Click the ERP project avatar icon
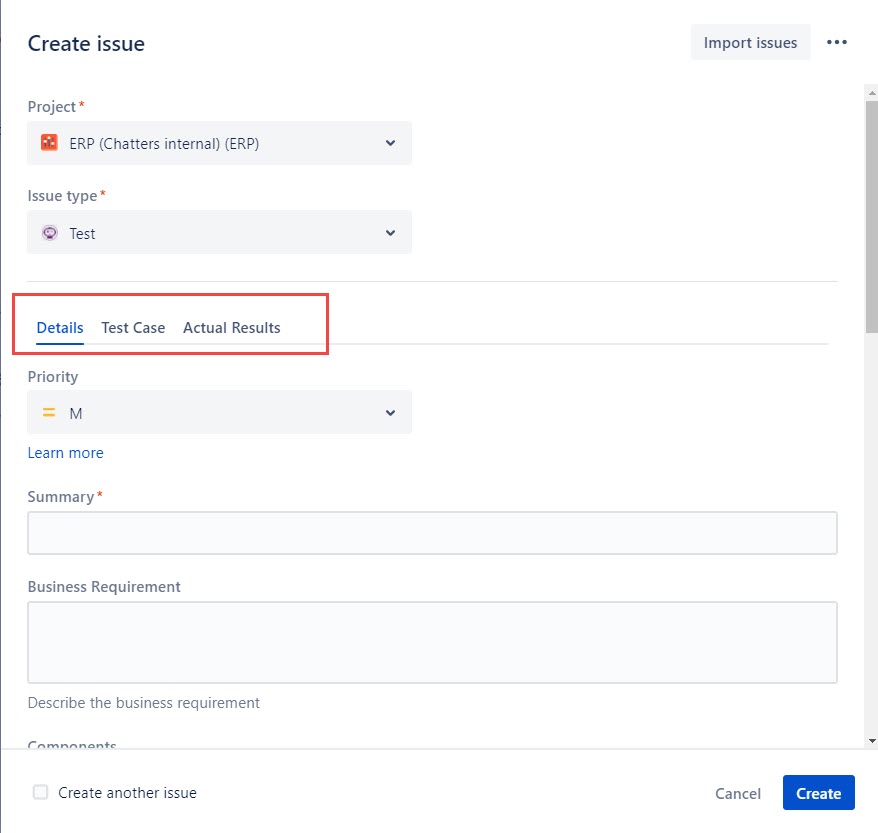This screenshot has width=878, height=833. [x=49, y=143]
